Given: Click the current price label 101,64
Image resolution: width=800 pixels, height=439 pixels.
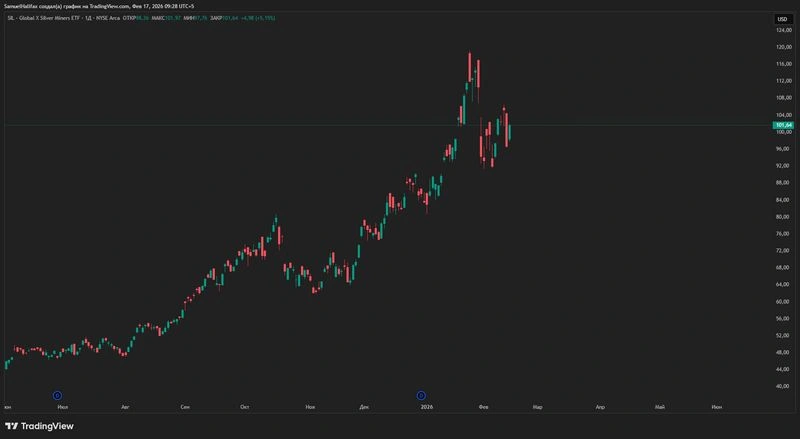Looking at the screenshot, I should (x=783, y=125).
